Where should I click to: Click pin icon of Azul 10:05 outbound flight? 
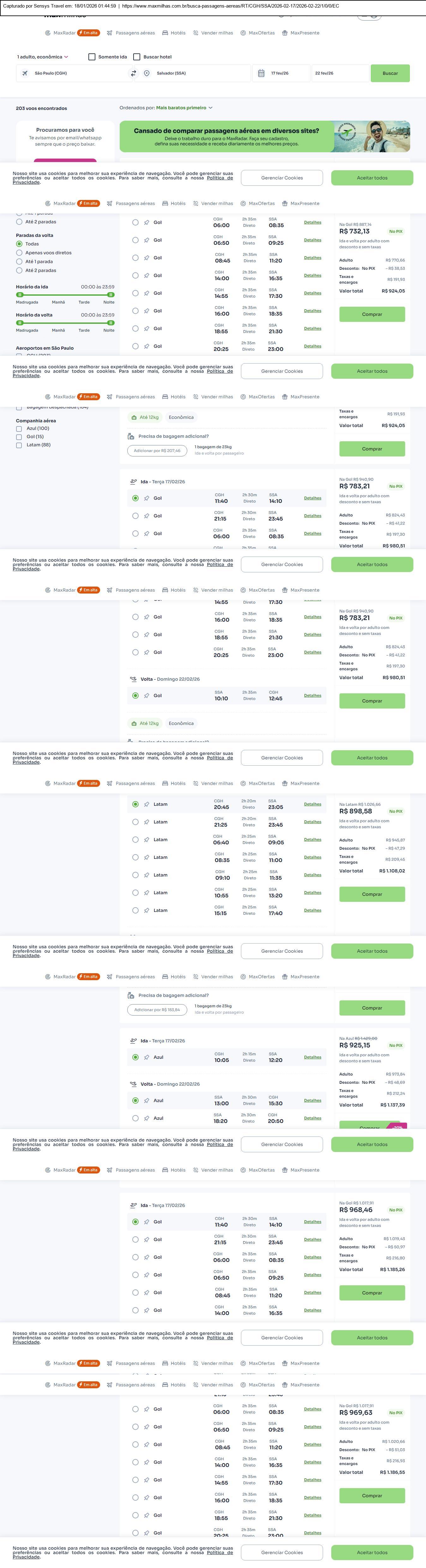[x=147, y=1057]
